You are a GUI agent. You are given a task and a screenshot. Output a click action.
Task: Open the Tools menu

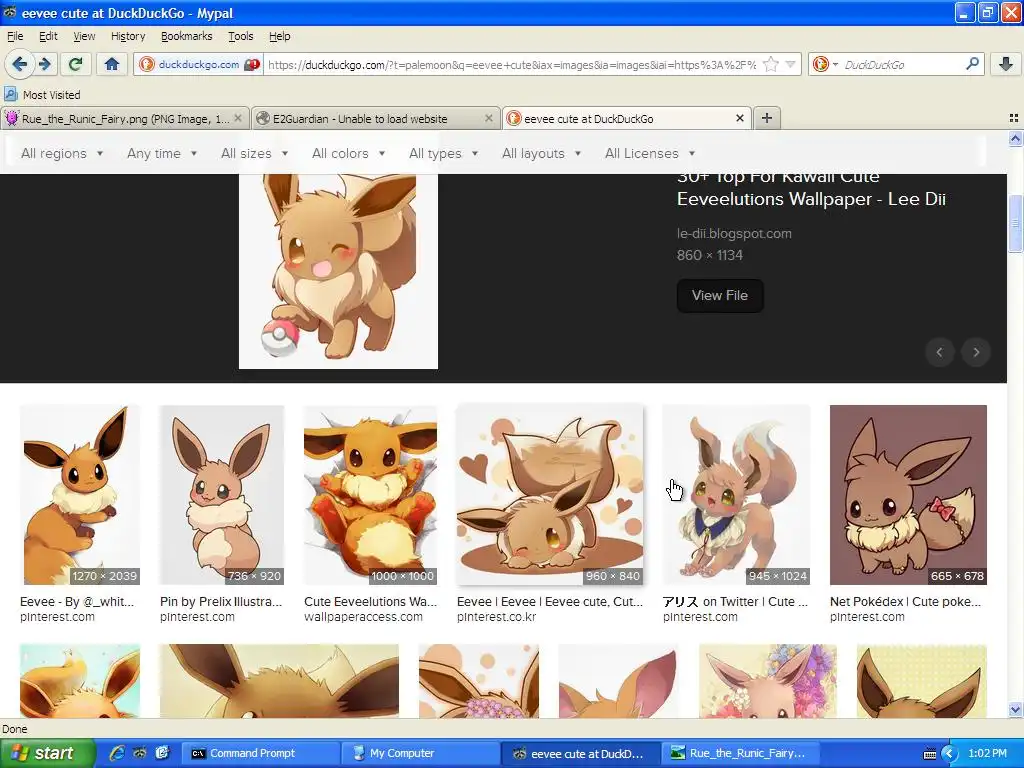pos(240,36)
